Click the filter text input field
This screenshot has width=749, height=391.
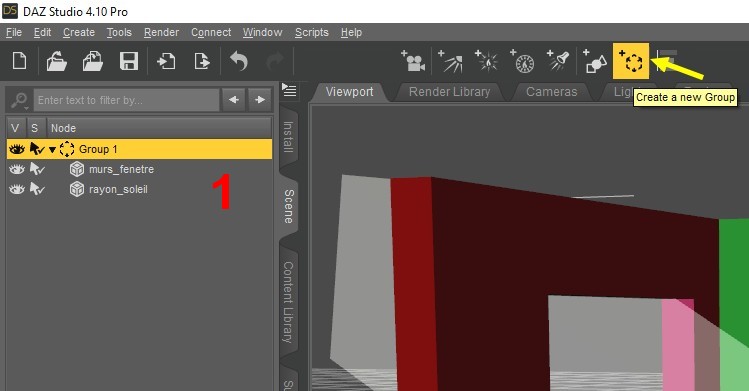coord(127,100)
